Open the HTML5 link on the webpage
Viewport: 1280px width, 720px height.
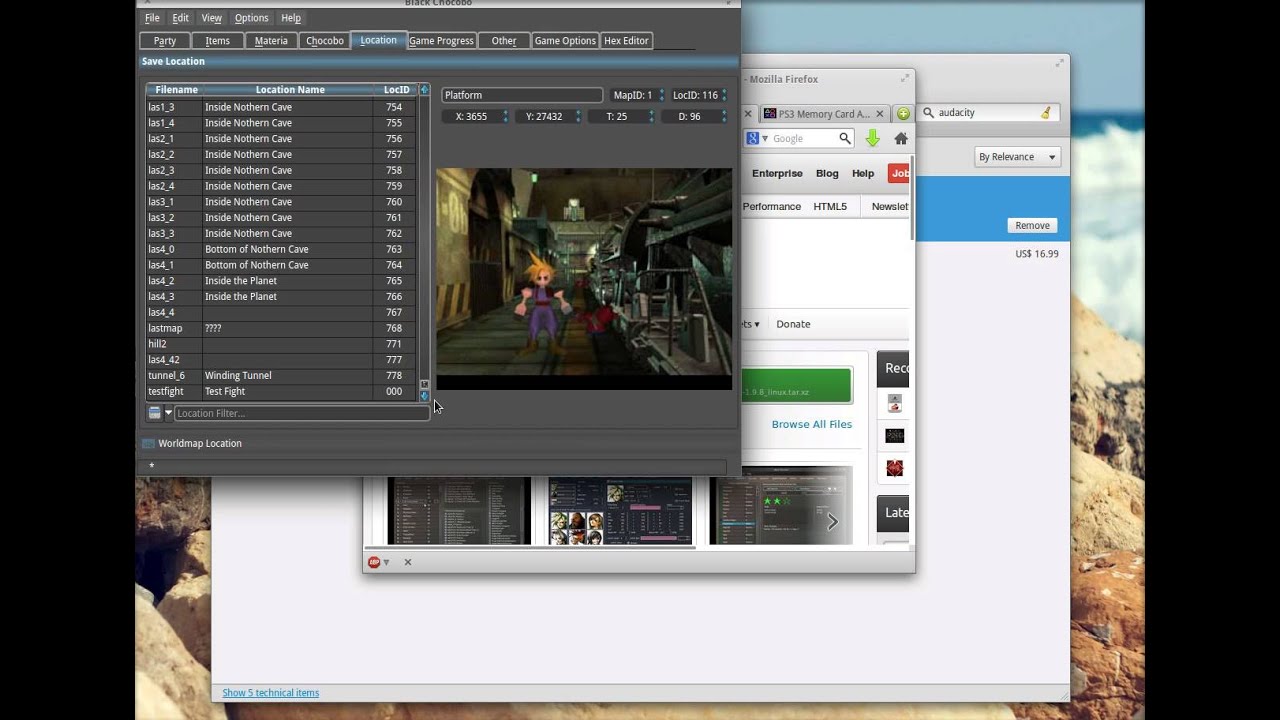pos(830,207)
